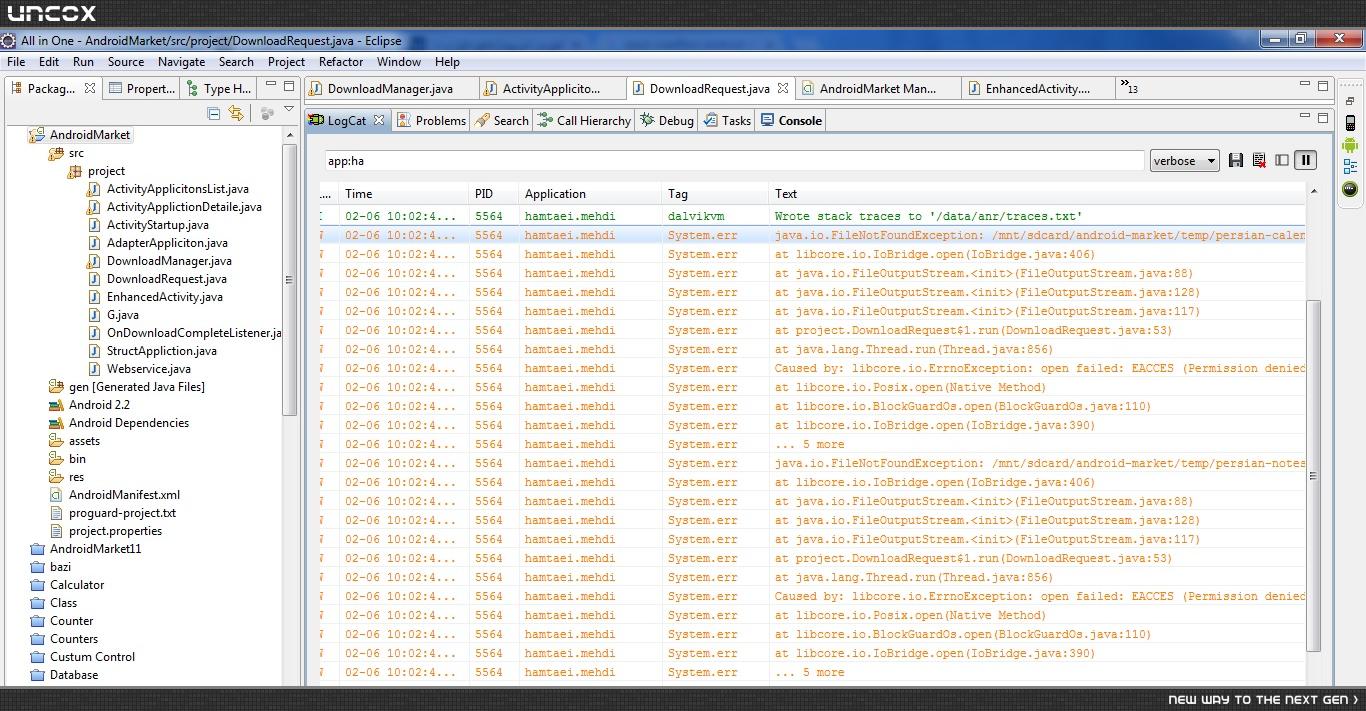Switch to the Console tab
The image size is (1366, 711).
coord(791,120)
